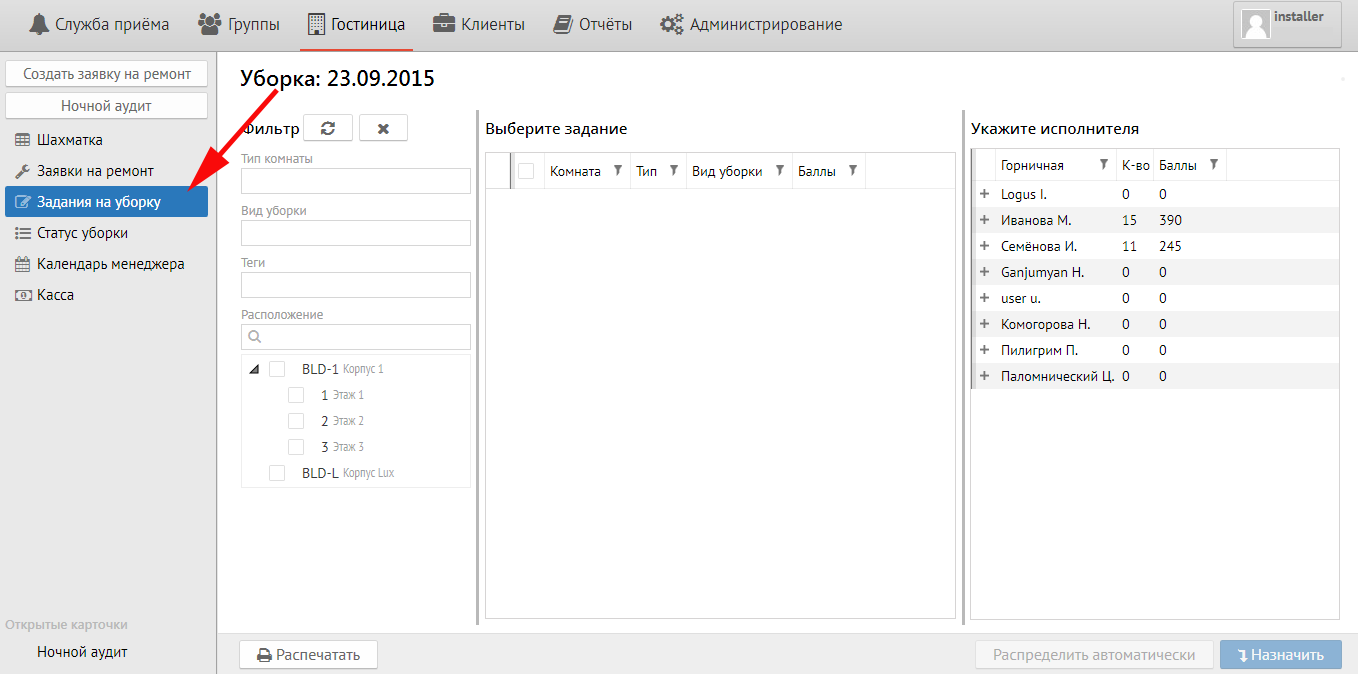1358x674 pixels.
Task: Expand the Иванова М. row
Action: point(984,220)
